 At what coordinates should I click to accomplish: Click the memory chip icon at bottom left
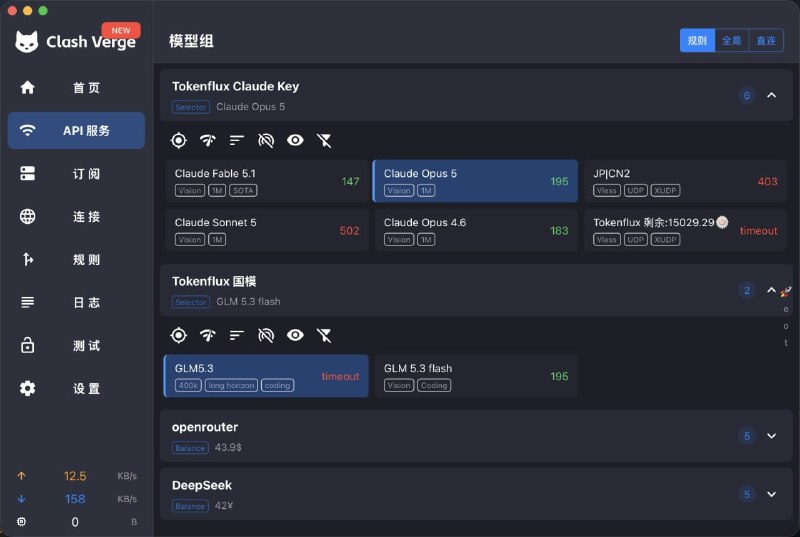[x=21, y=522]
